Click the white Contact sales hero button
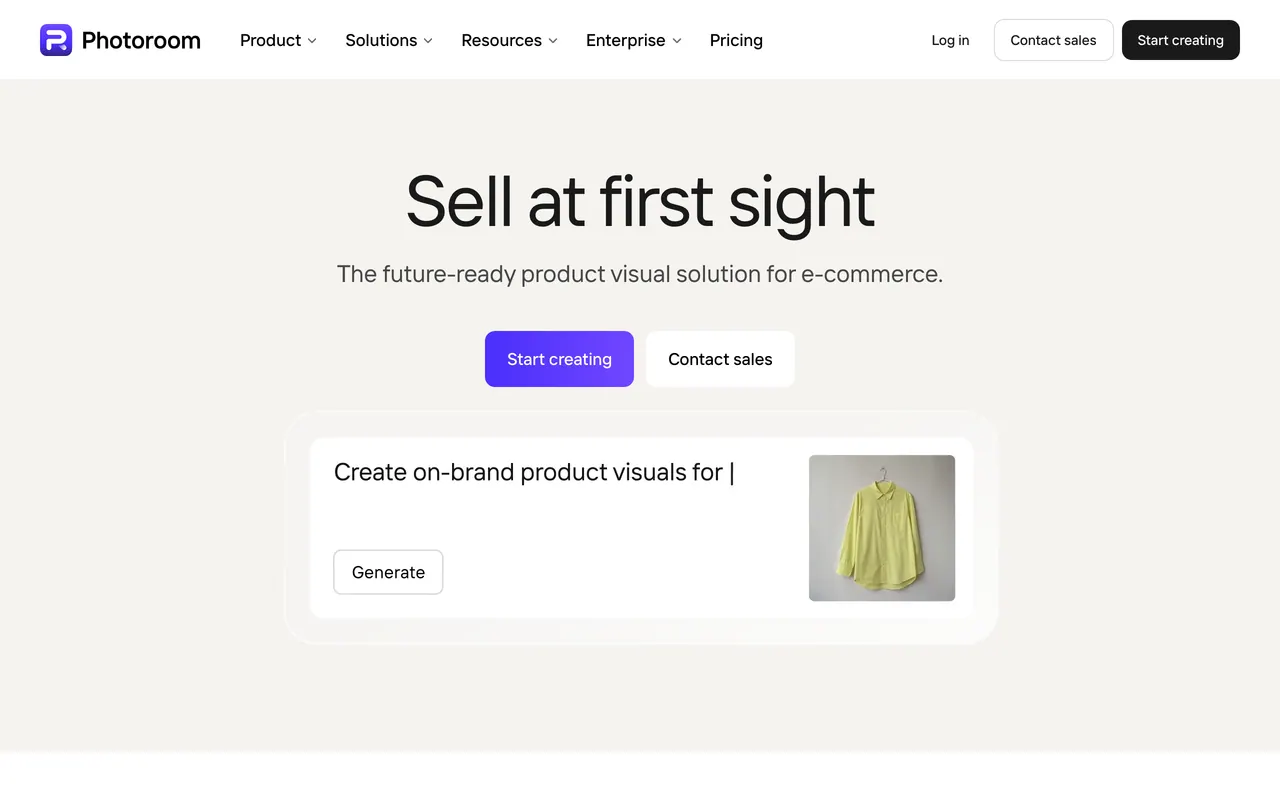This screenshot has height=800, width=1280. [720, 359]
